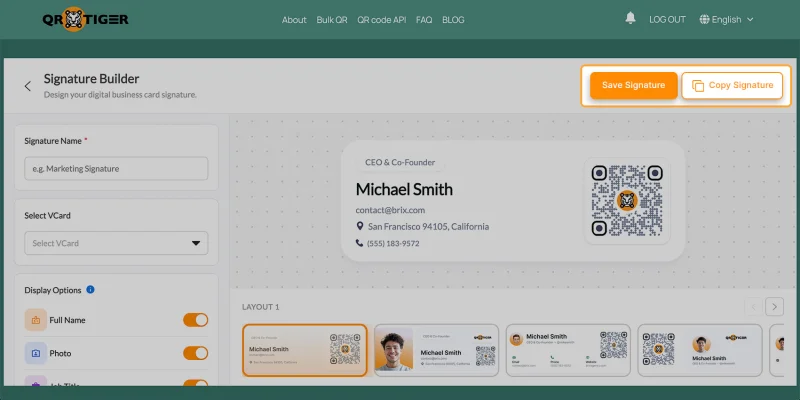Click the Display Options info icon
The width and height of the screenshot is (800, 400).
90,289
